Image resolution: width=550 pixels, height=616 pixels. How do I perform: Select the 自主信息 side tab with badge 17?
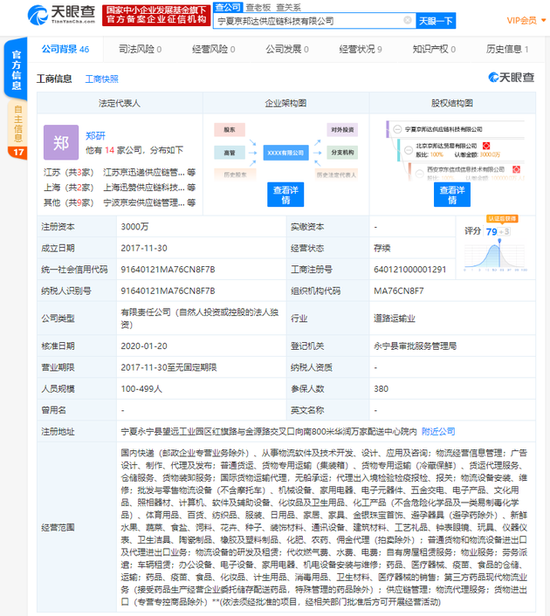(x=18, y=130)
